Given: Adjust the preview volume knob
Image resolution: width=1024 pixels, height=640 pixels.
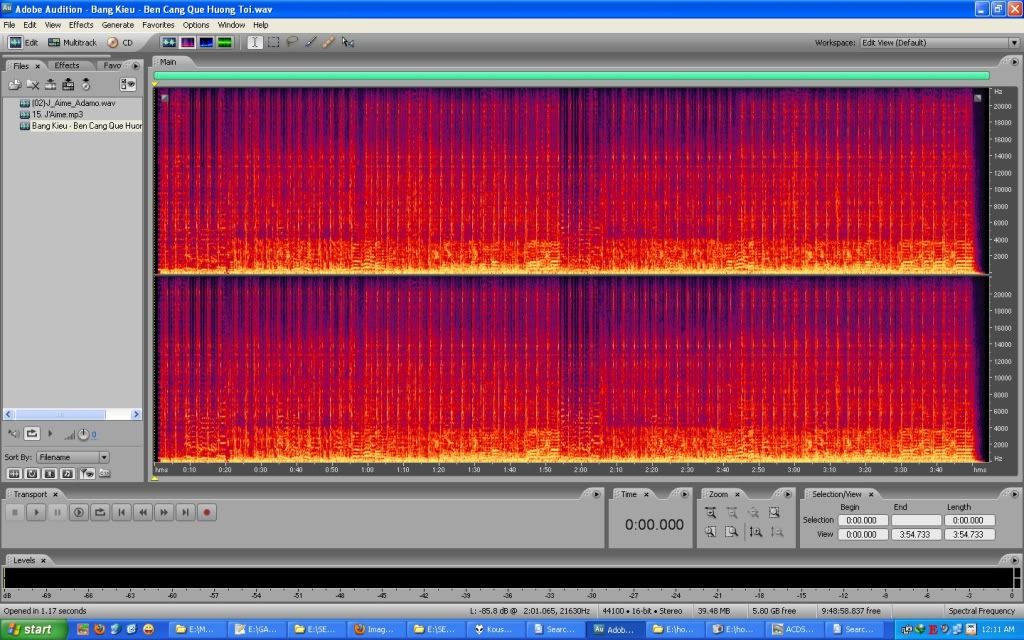Looking at the screenshot, I should [x=83, y=434].
